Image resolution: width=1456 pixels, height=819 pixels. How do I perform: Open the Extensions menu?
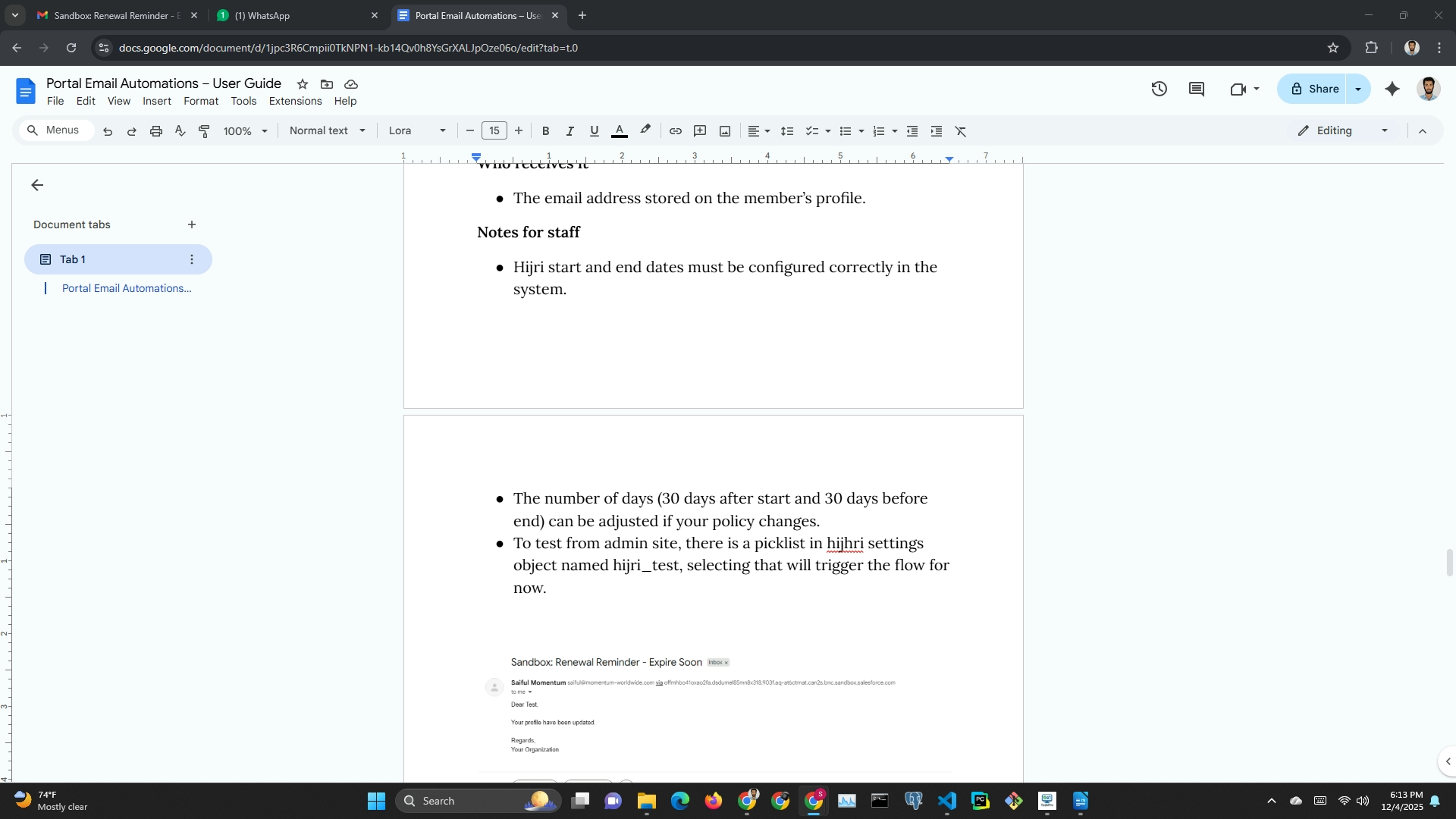click(295, 101)
